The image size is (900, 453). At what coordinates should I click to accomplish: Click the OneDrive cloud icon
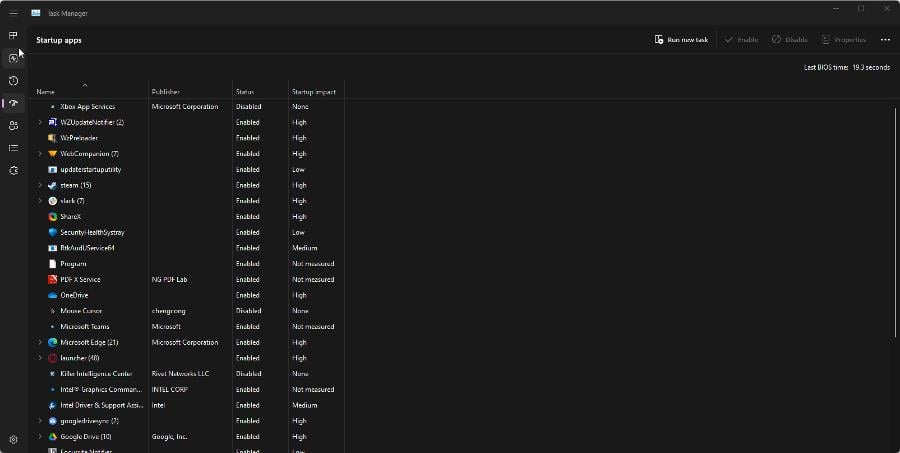tap(53, 295)
